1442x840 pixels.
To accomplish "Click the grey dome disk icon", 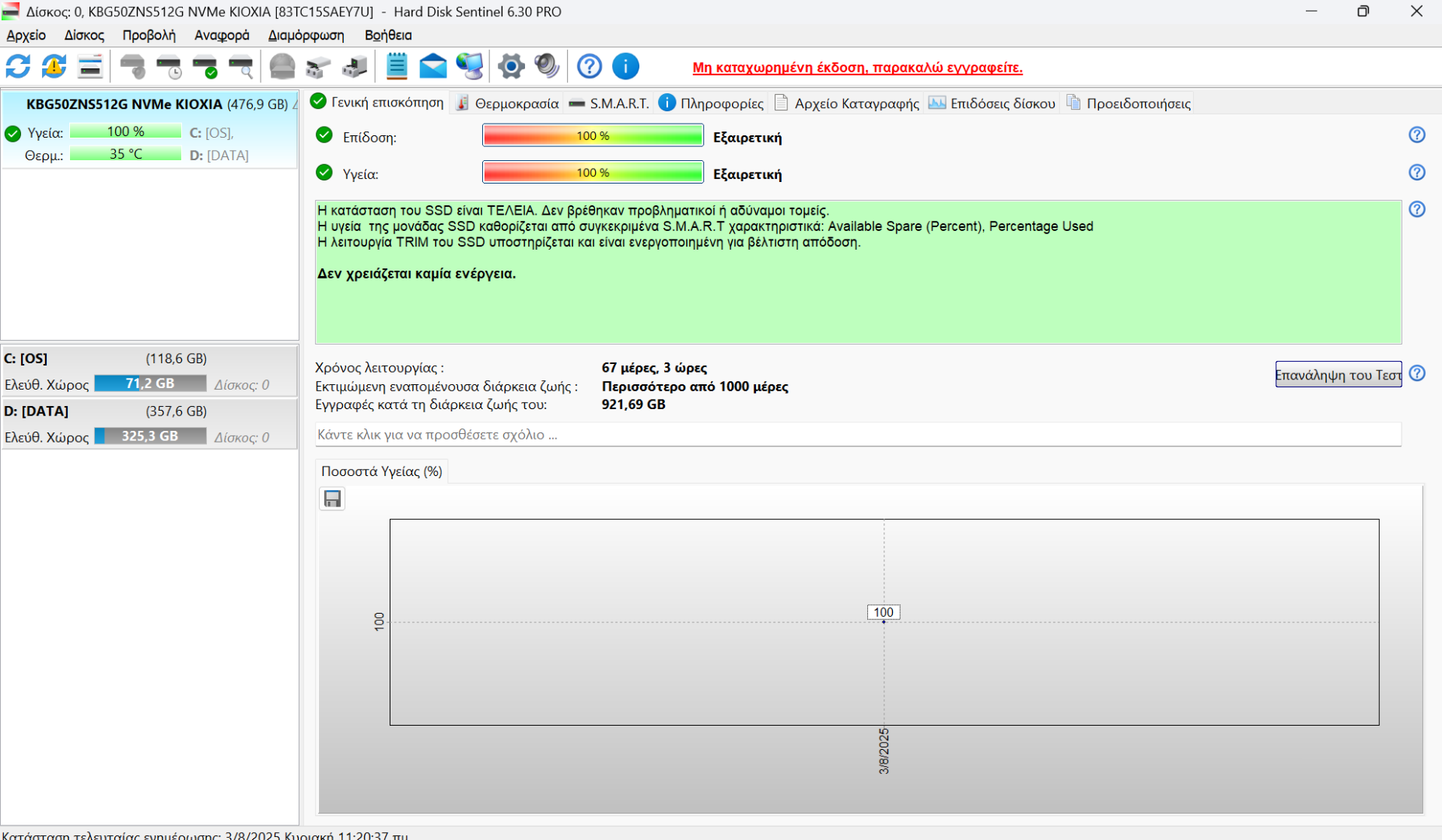I will click(x=282, y=67).
